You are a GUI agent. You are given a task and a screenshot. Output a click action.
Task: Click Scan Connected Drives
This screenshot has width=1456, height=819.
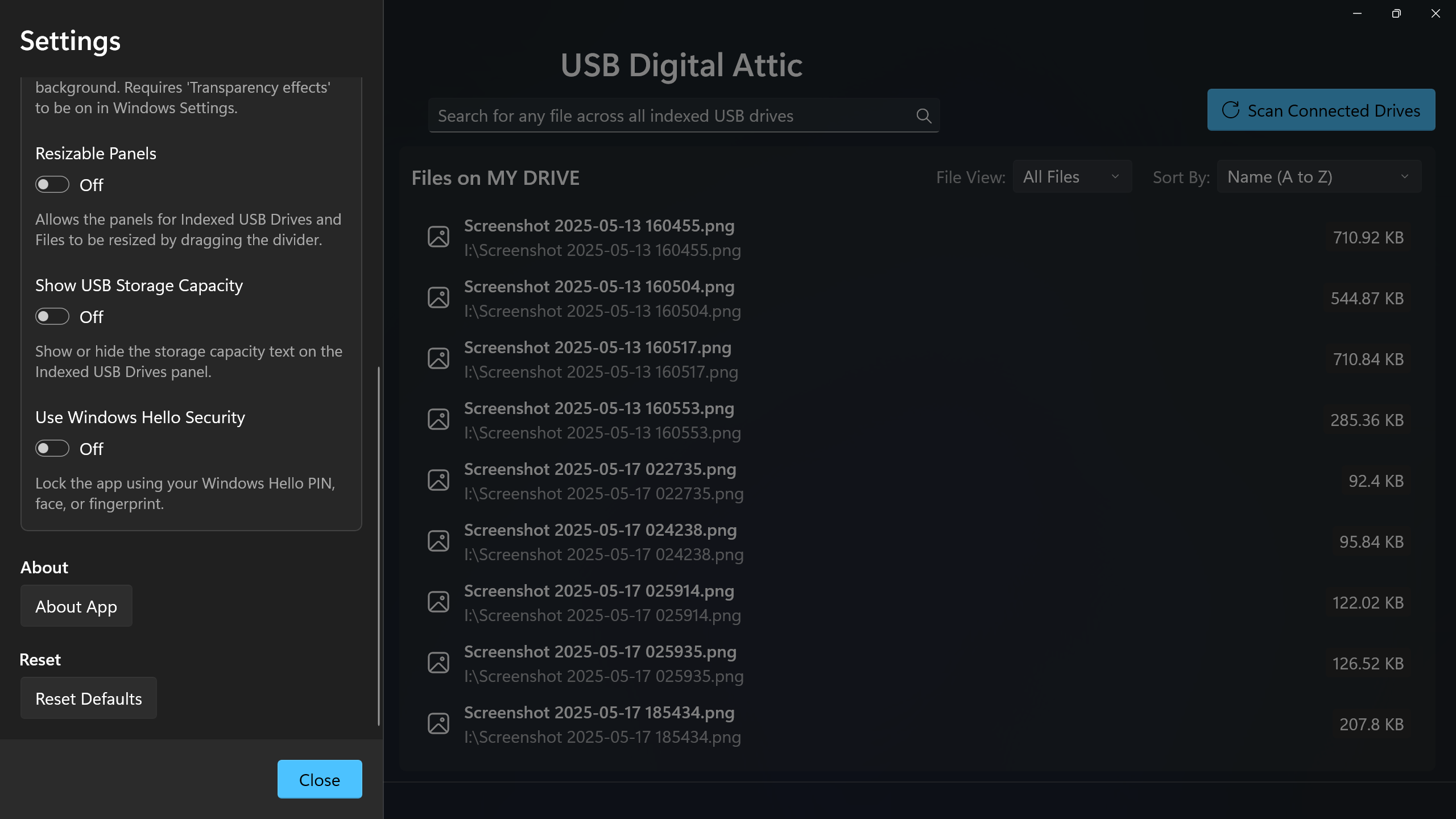[x=1321, y=110]
